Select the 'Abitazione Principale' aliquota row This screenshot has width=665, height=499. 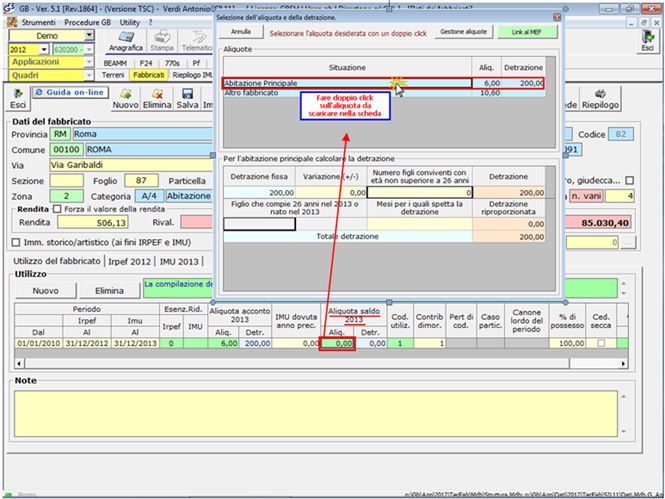pyautogui.click(x=384, y=83)
